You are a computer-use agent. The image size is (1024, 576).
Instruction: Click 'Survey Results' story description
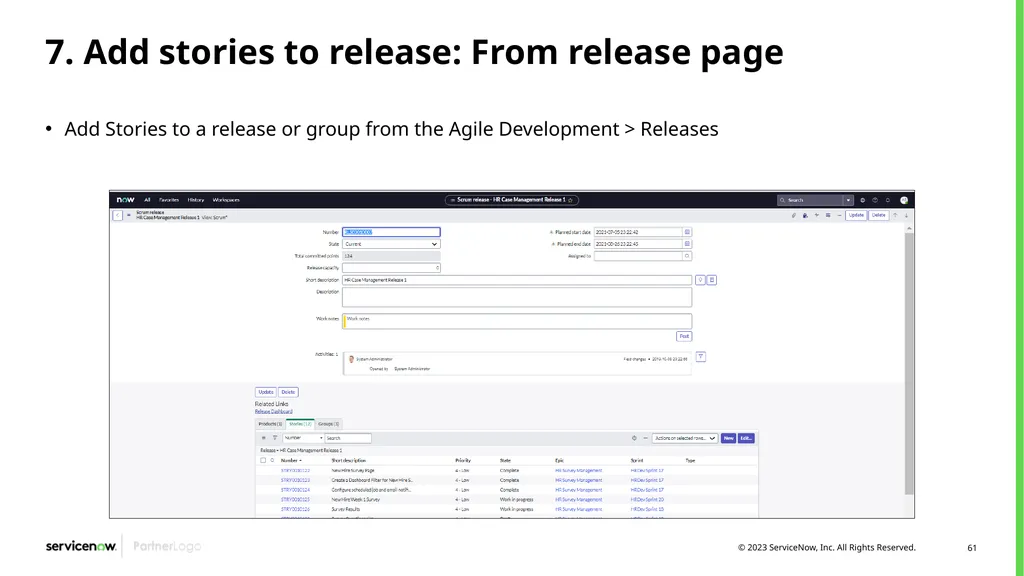tap(345, 509)
